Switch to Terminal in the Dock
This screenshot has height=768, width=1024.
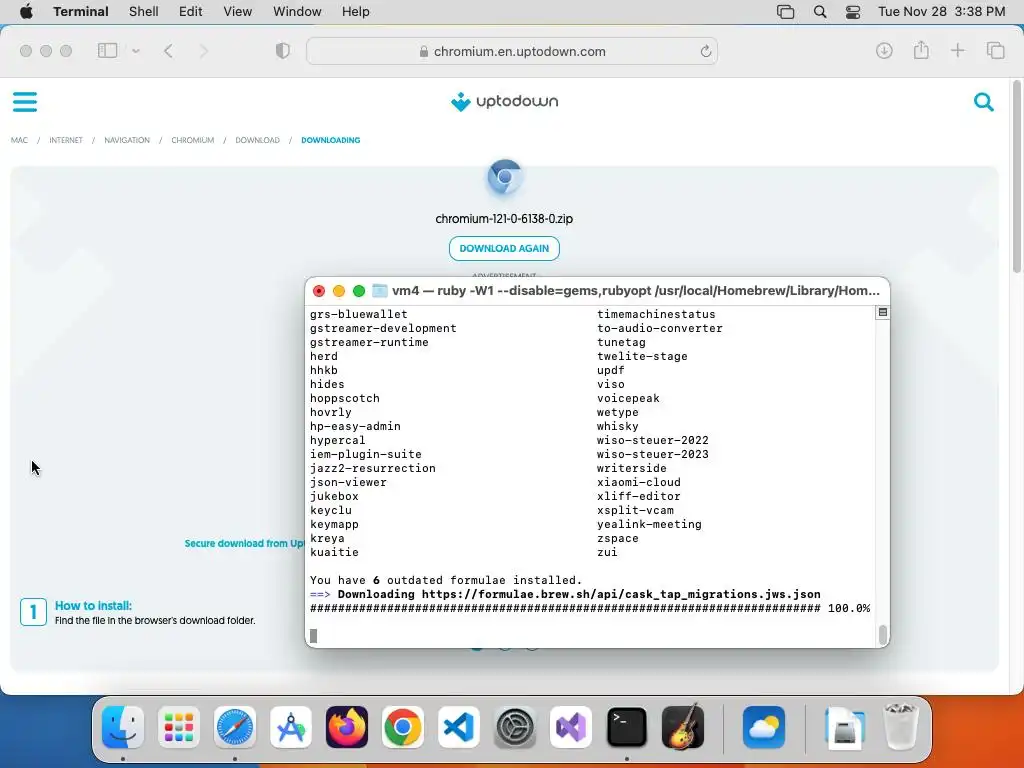click(627, 727)
